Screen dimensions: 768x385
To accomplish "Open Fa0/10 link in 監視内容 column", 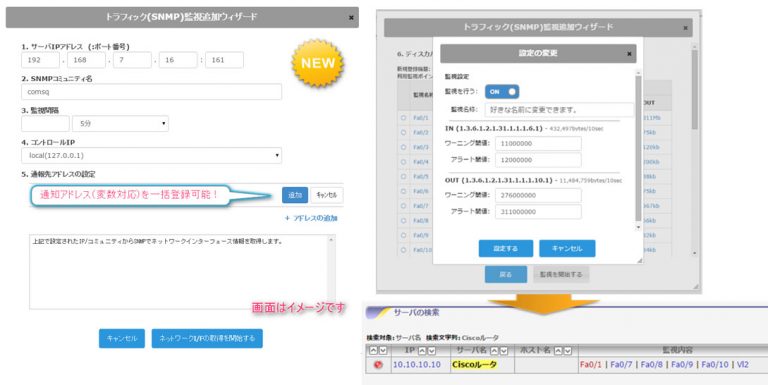I will (x=715, y=365).
